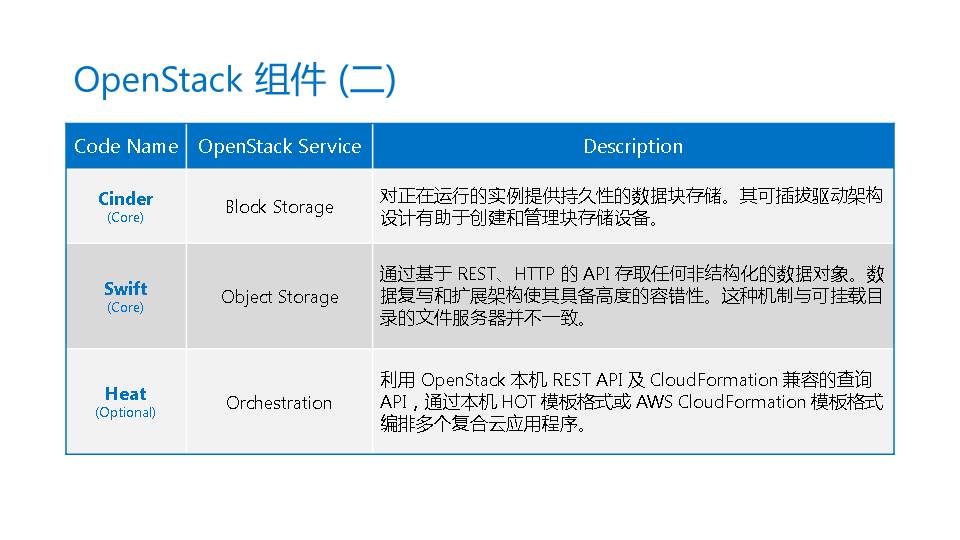Click the "Orchestration" service cell
960x540 pixels.
(x=279, y=403)
